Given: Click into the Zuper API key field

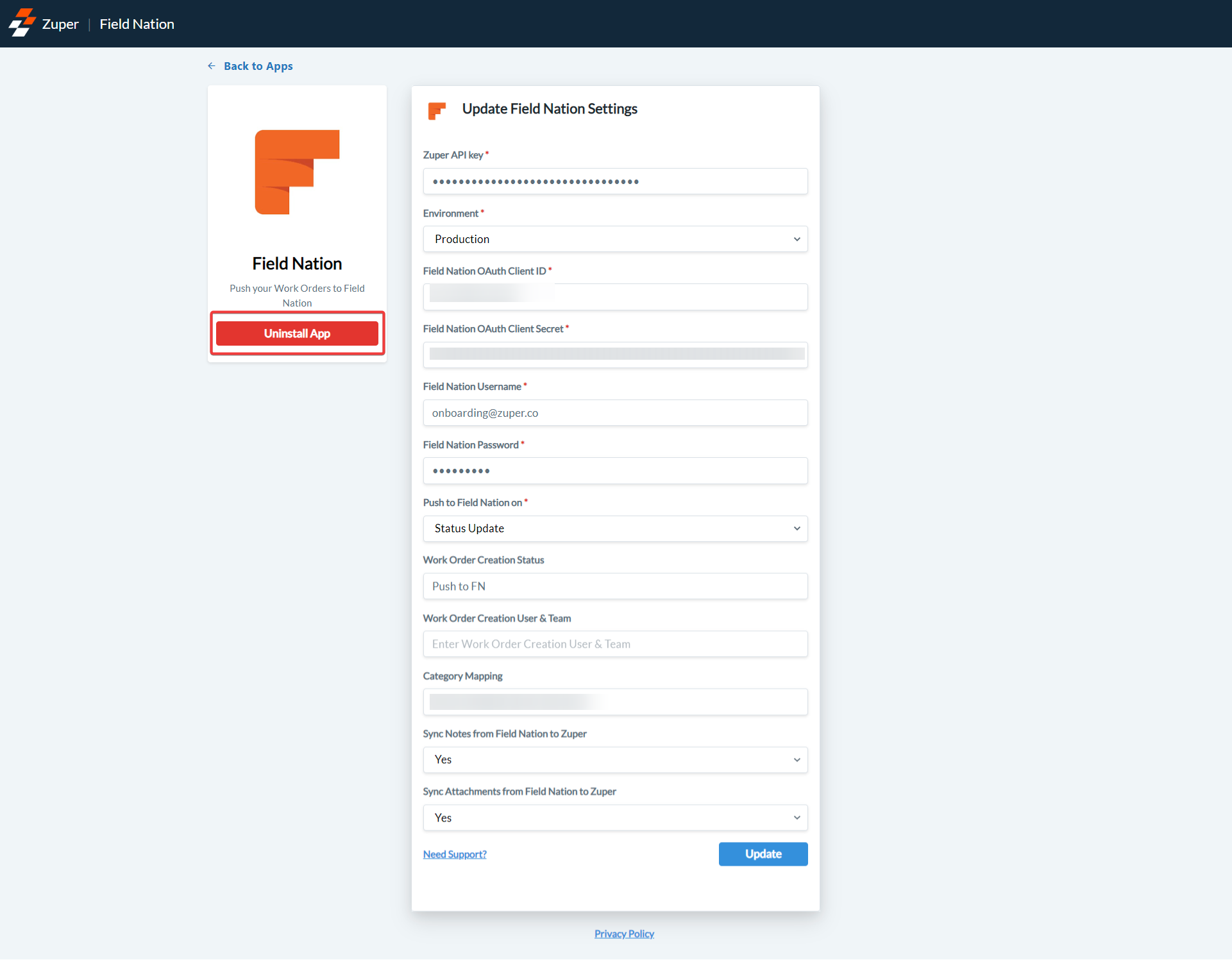Looking at the screenshot, I should click(x=614, y=181).
